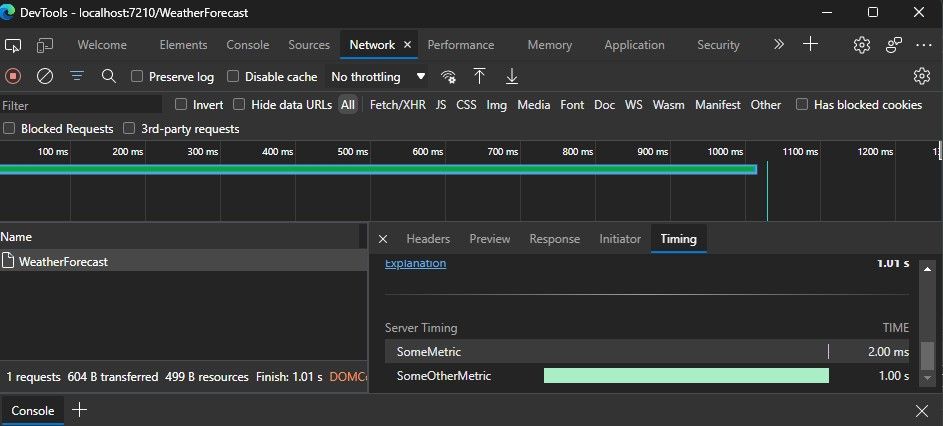This screenshot has width=943, height=426.
Task: Show request Headers tab
Action: tap(428, 239)
